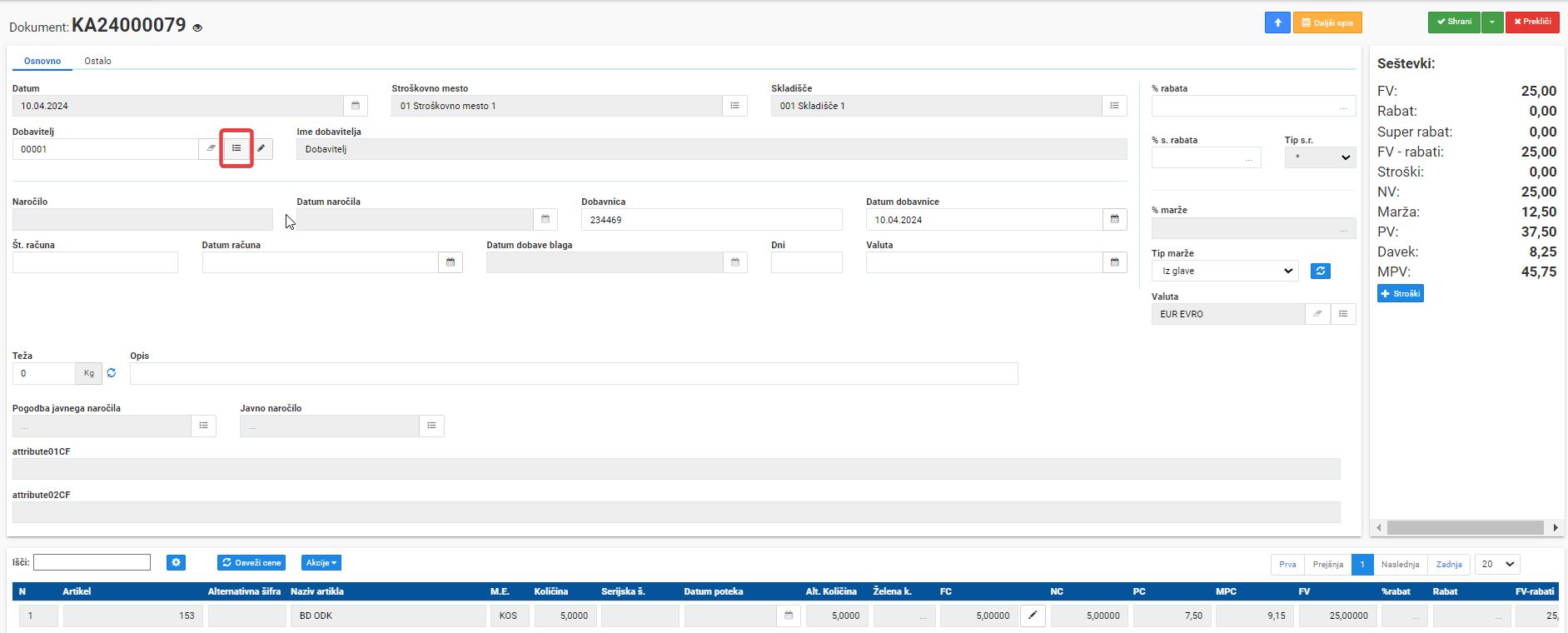Sort by Artikel column header
This screenshot has height=633, width=1568.
pyautogui.click(x=77, y=591)
